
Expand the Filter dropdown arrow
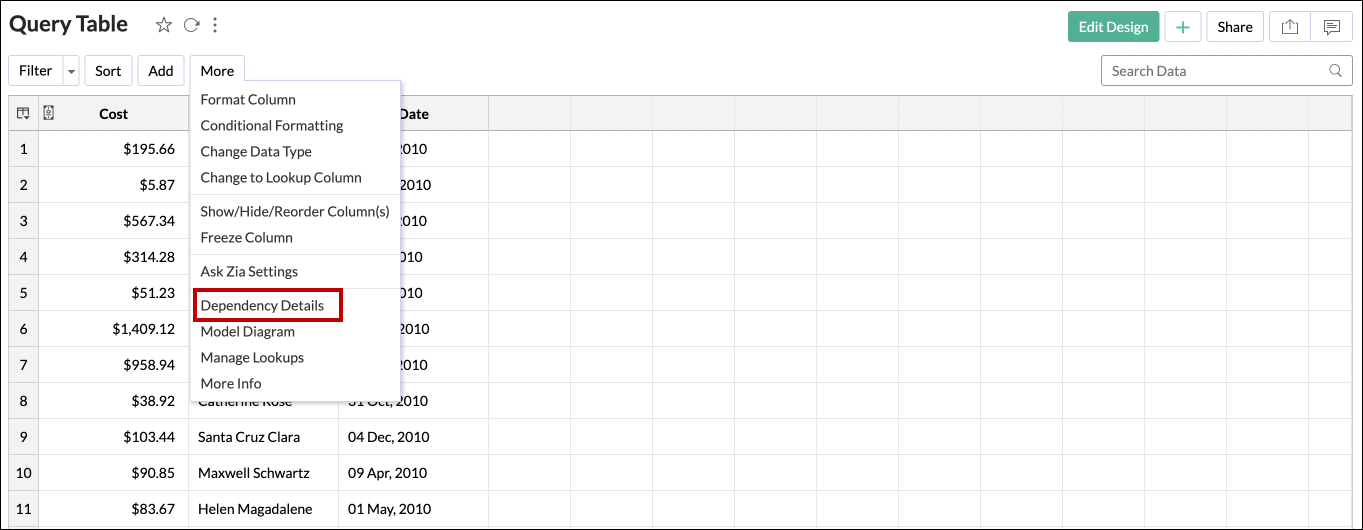[x=71, y=71]
